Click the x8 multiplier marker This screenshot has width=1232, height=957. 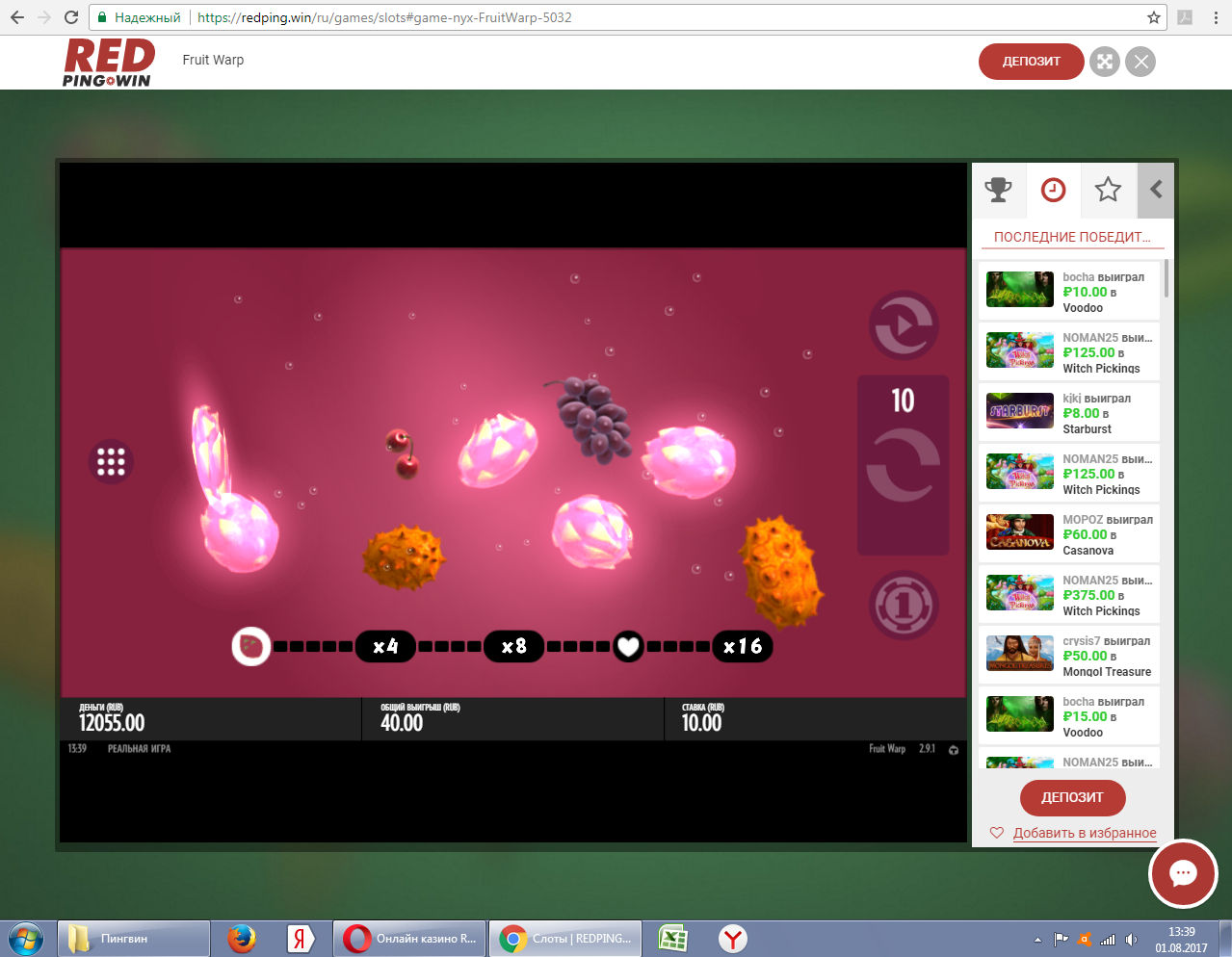[x=513, y=646]
